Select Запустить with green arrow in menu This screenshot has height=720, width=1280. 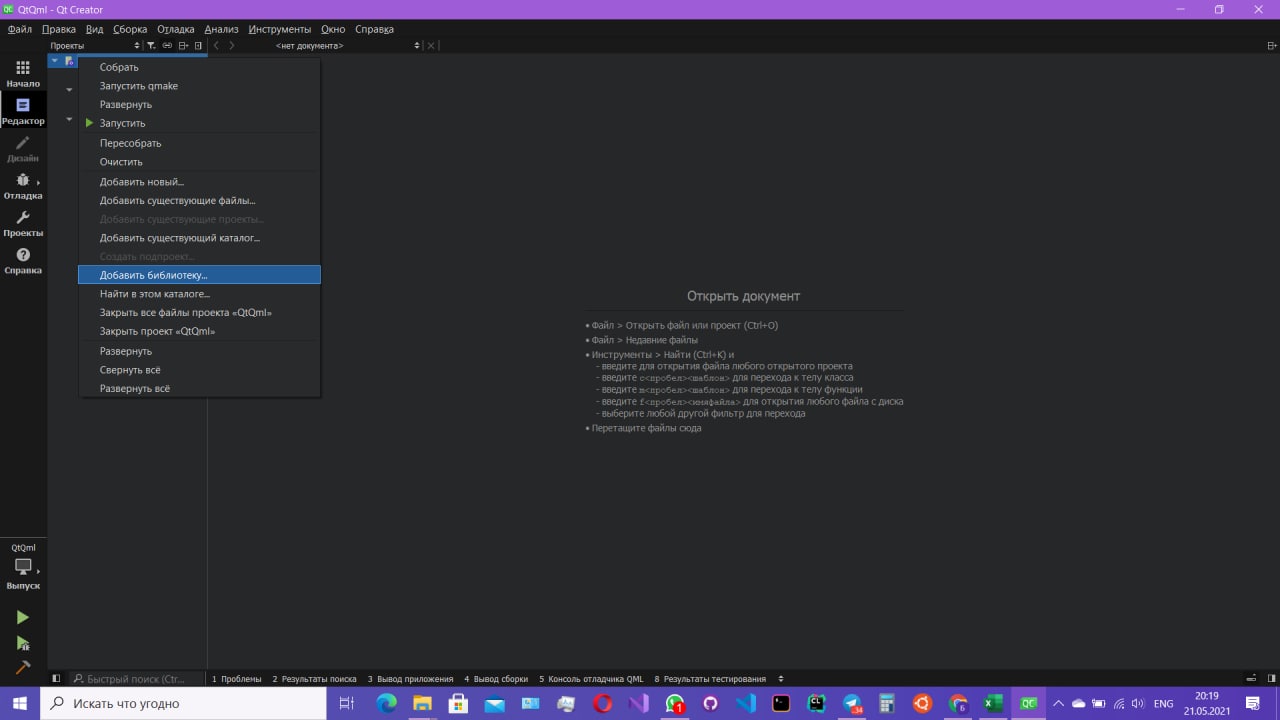(x=199, y=123)
